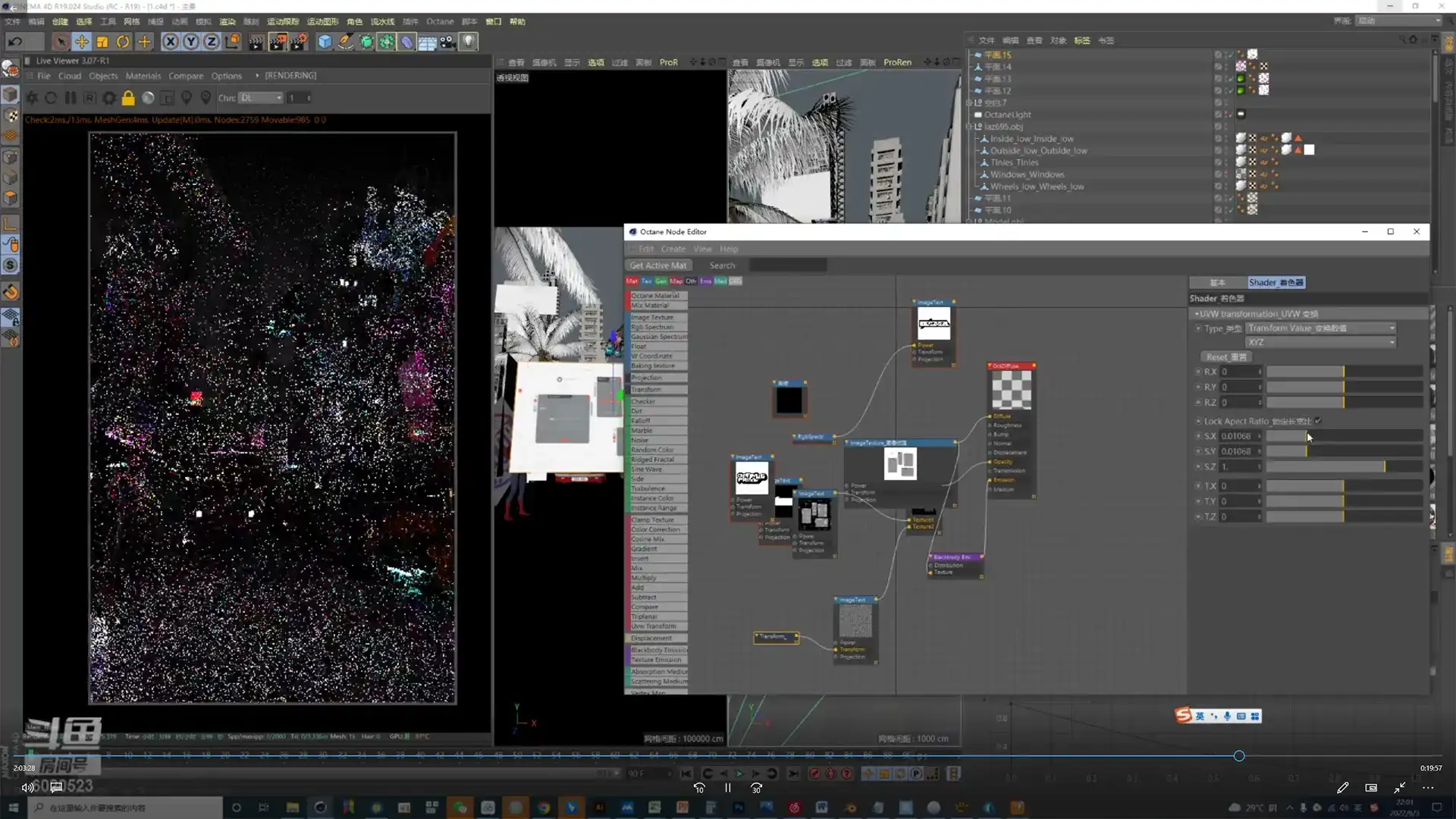Open the XYZ rotation order dropdown

click(1320, 343)
